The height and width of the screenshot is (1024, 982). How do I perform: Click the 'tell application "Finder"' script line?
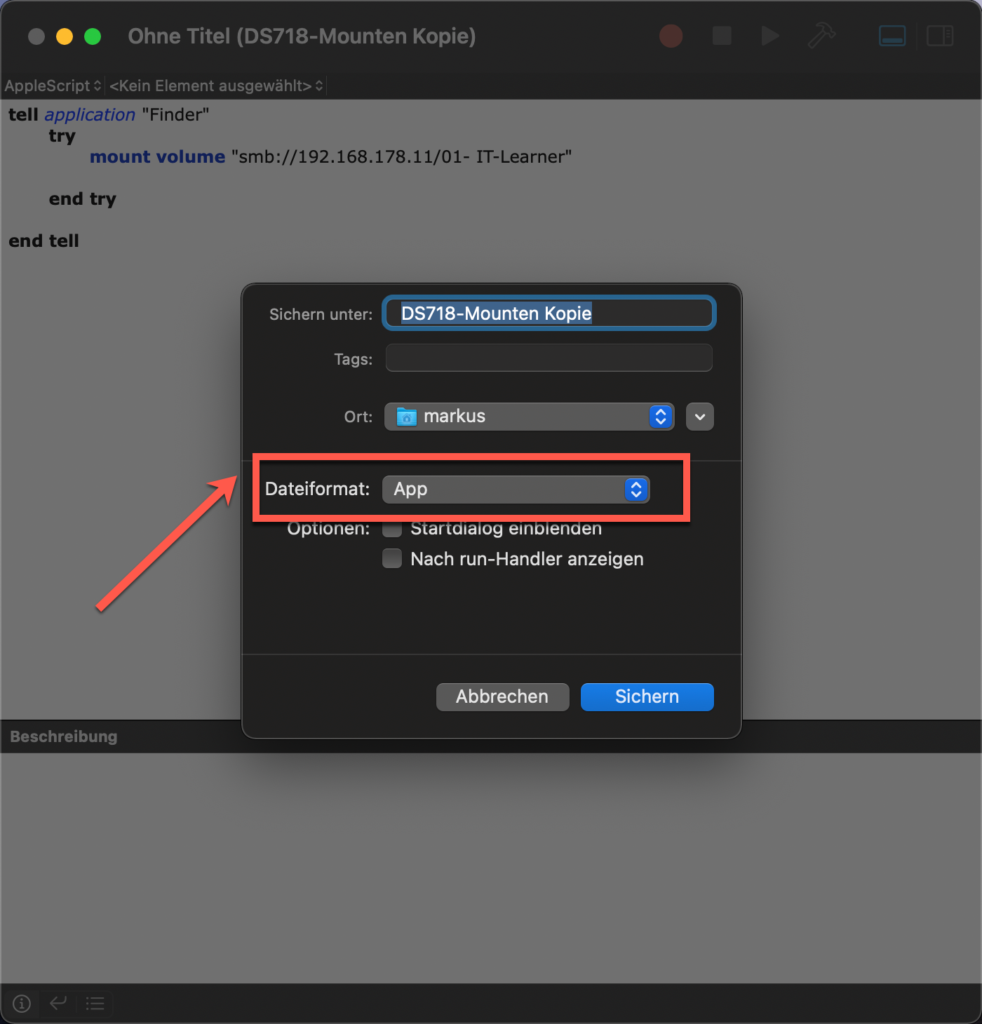pyautogui.click(x=108, y=115)
